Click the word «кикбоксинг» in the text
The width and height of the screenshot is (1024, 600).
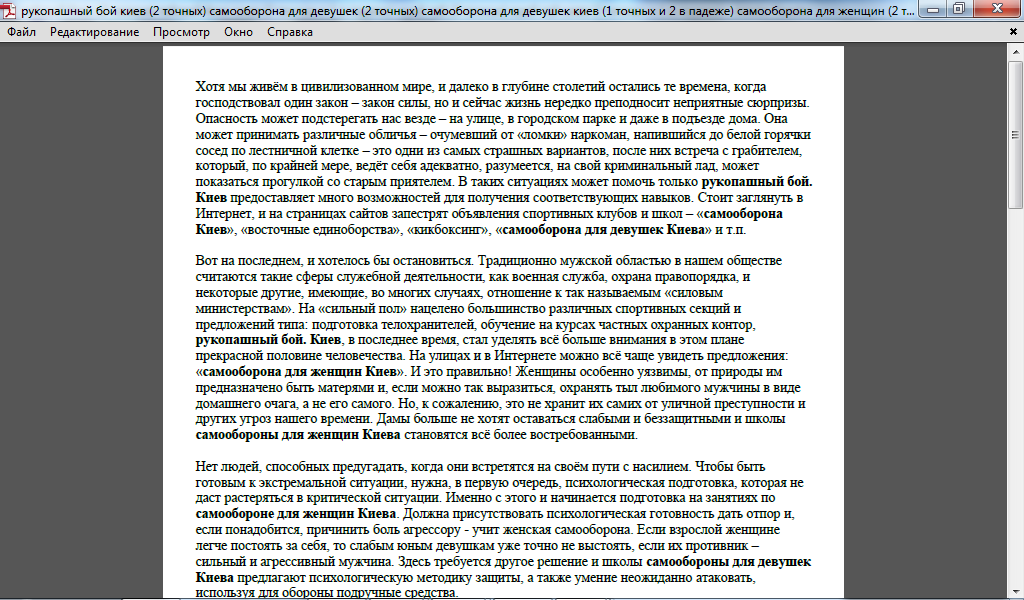pyautogui.click(x=441, y=230)
